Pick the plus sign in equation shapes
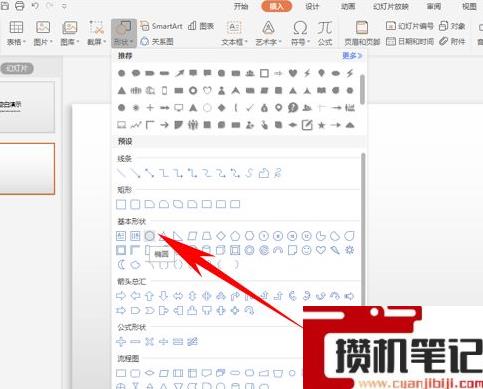 point(121,341)
